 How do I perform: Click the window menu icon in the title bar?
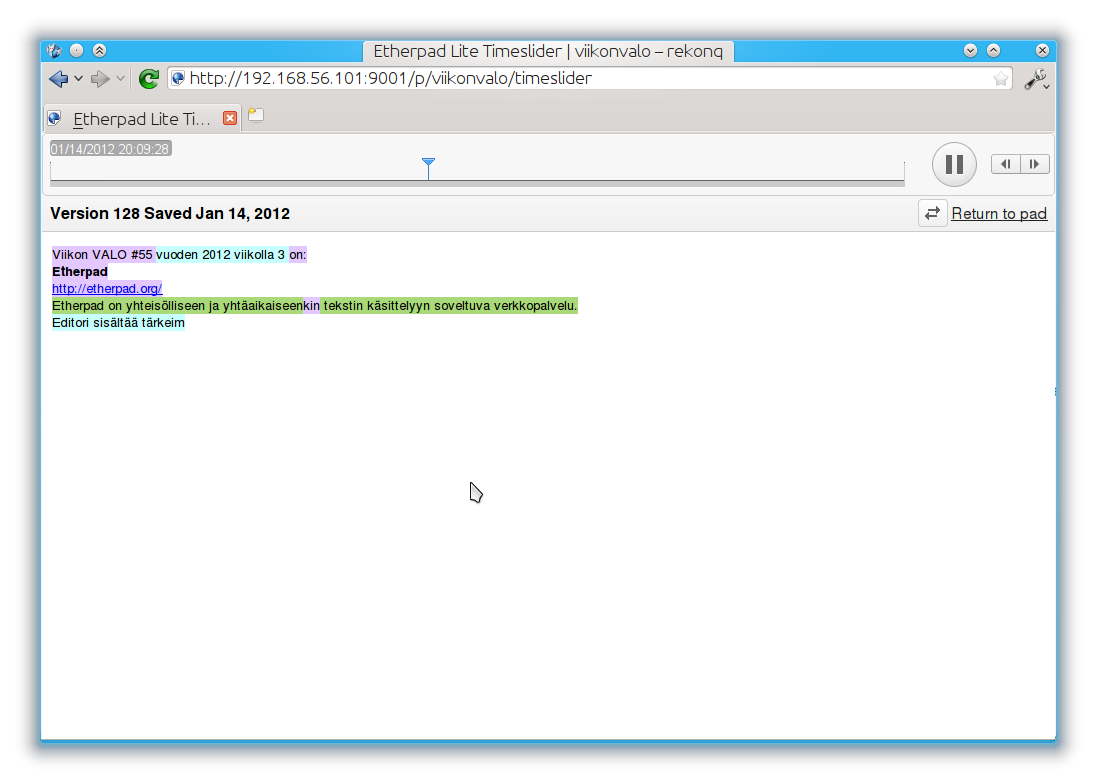55,50
